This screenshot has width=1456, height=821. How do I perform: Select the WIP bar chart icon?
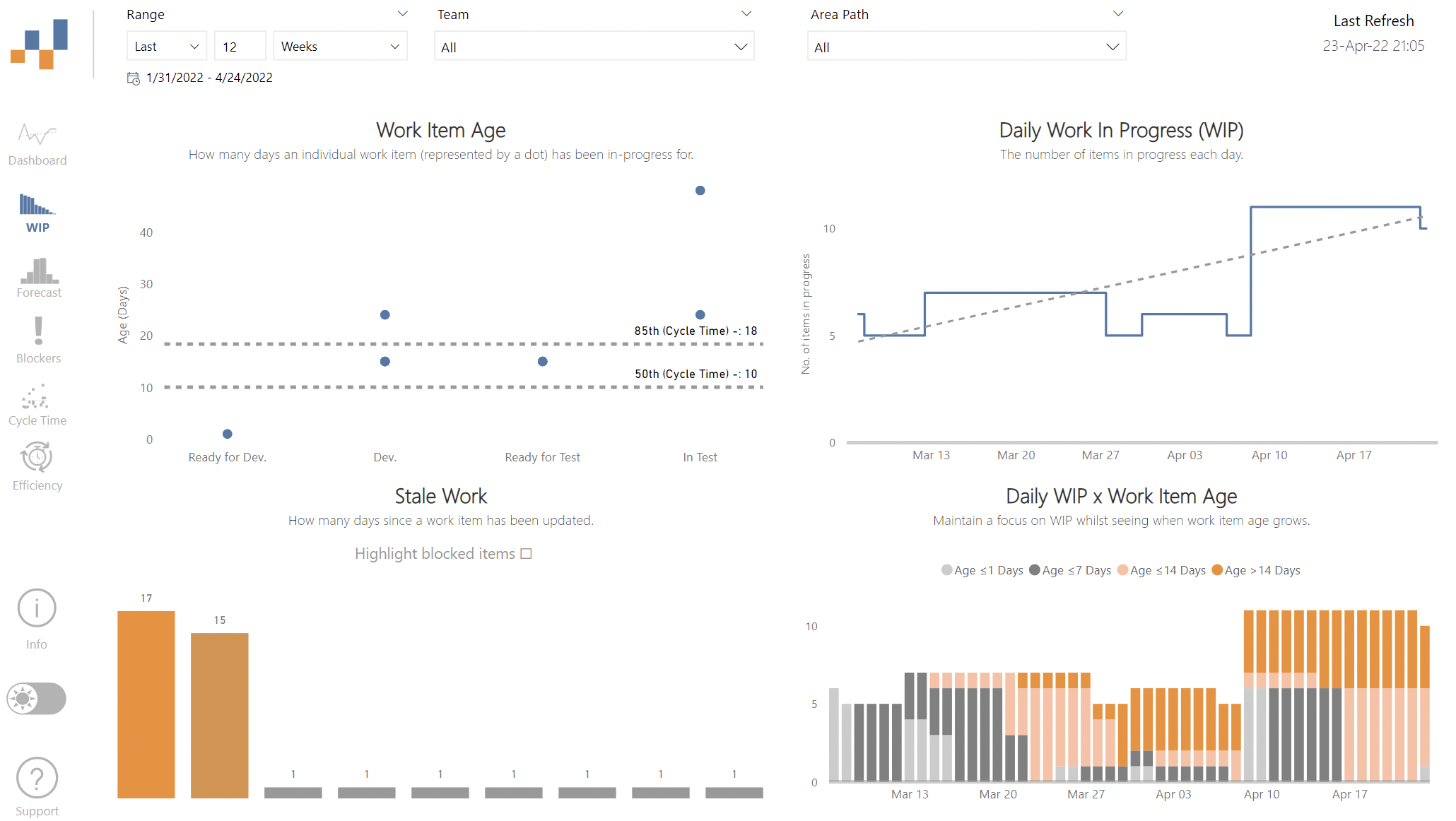click(x=37, y=205)
